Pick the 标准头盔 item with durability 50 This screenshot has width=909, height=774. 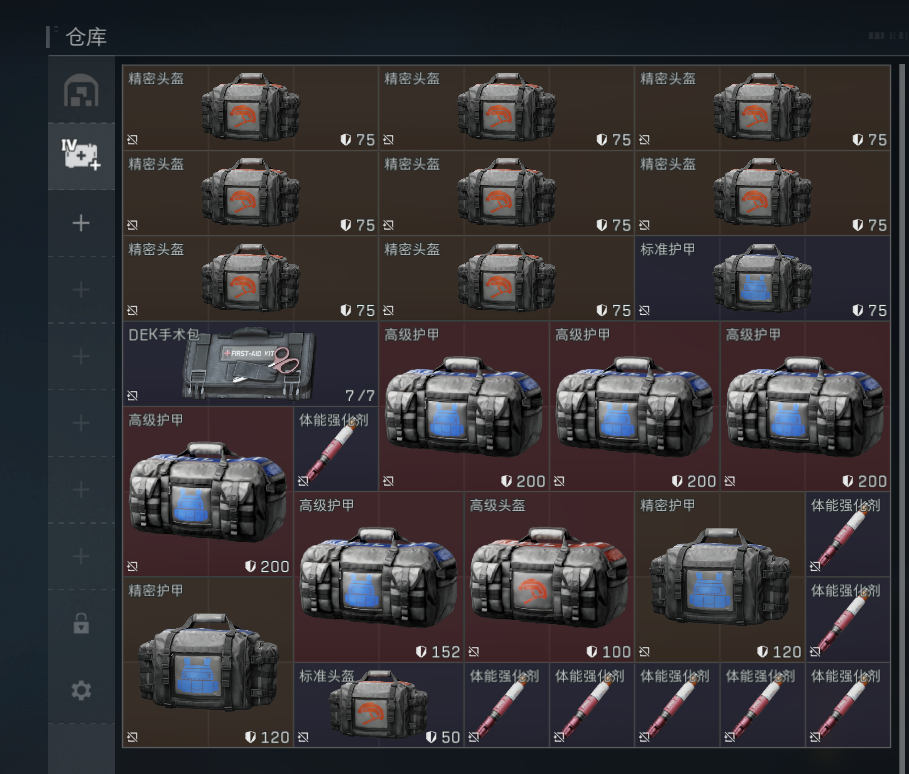(x=379, y=705)
